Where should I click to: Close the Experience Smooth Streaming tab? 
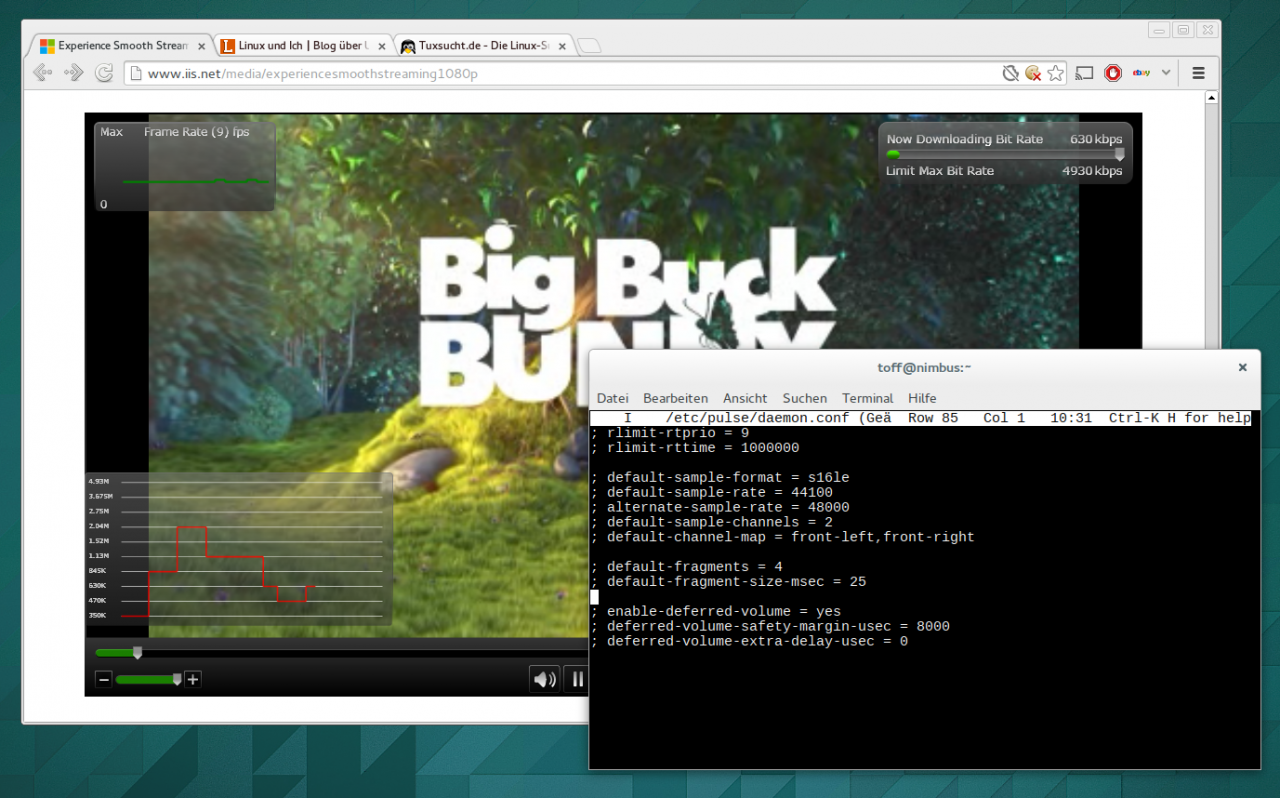tap(202, 46)
